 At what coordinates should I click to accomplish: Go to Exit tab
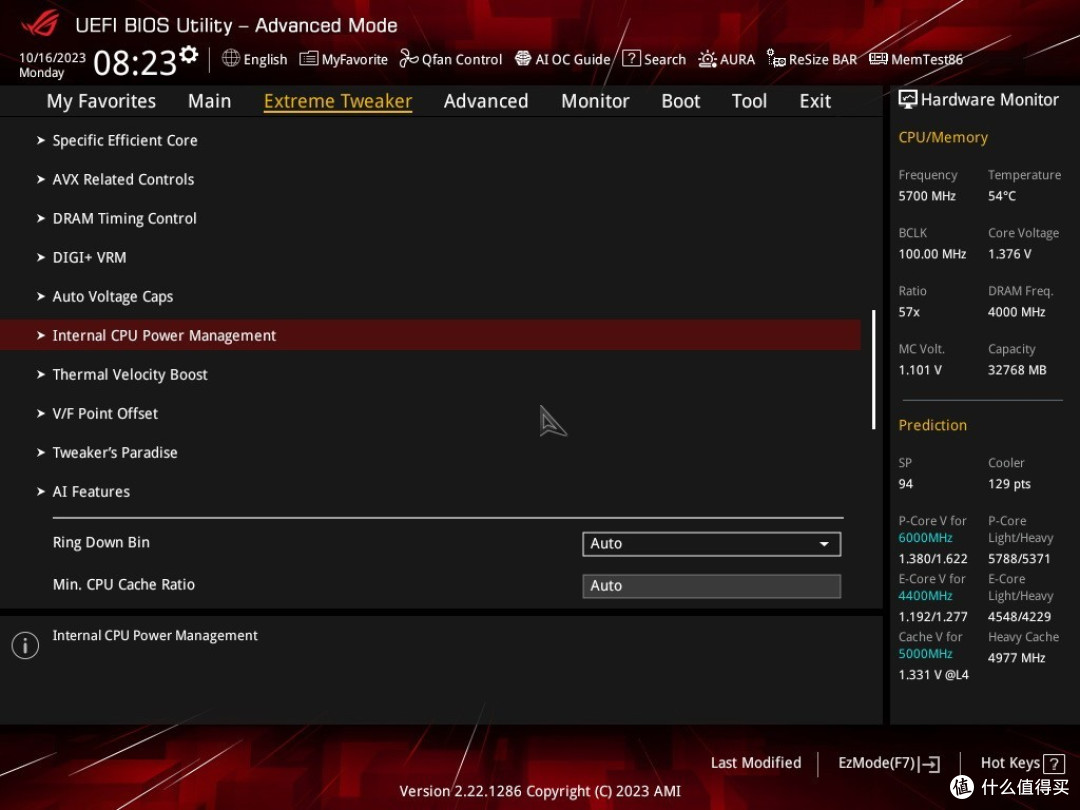[815, 101]
